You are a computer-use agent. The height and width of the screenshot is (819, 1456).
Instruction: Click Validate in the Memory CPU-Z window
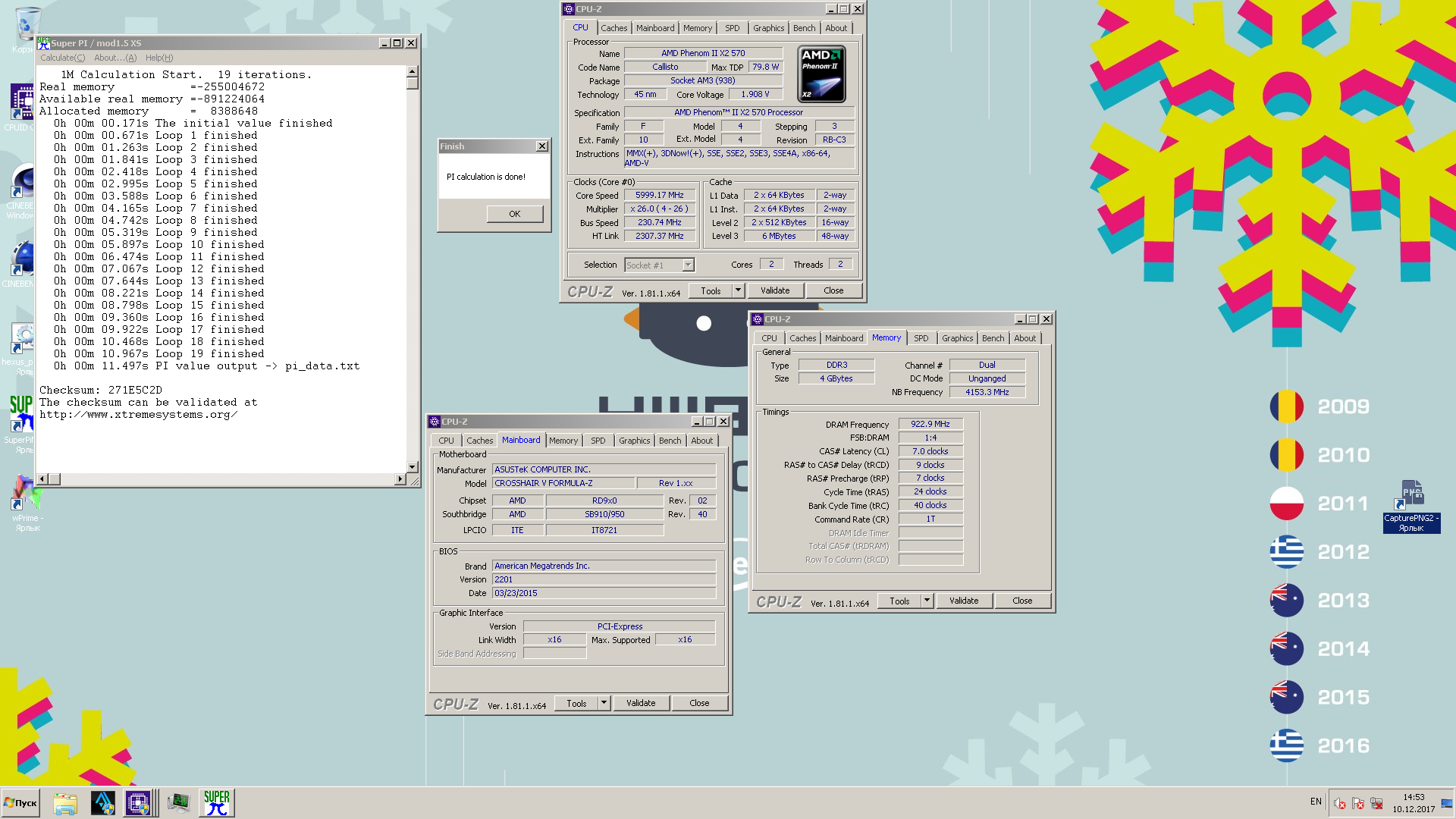click(964, 601)
